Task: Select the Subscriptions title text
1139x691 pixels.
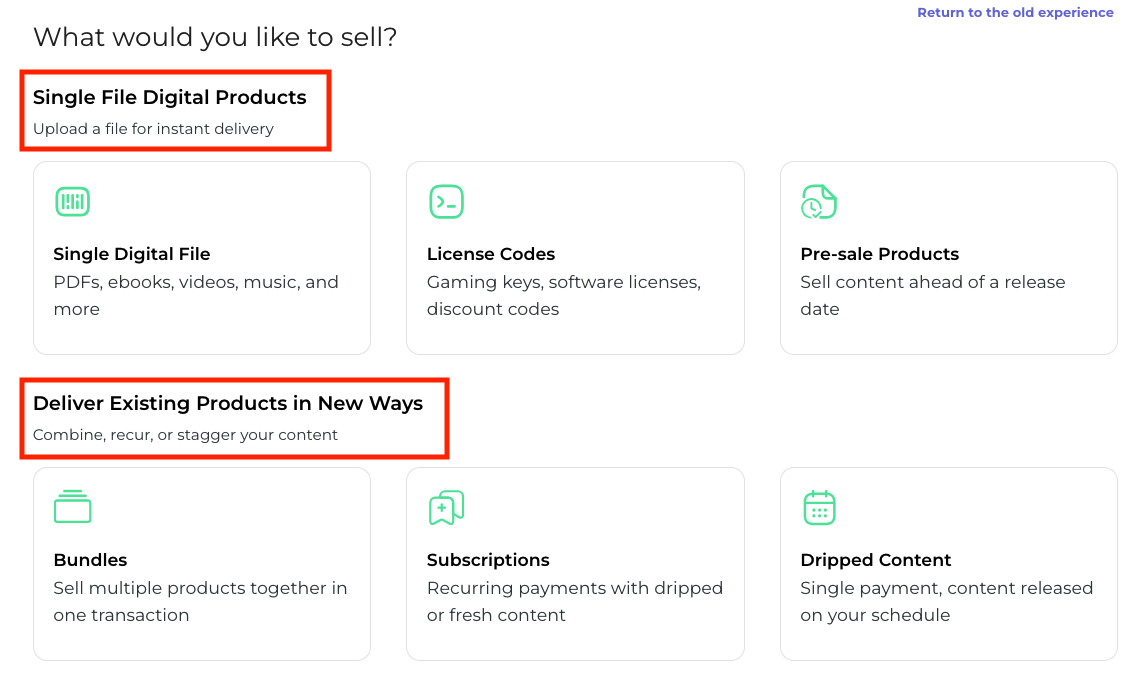Action: pyautogui.click(x=488, y=560)
